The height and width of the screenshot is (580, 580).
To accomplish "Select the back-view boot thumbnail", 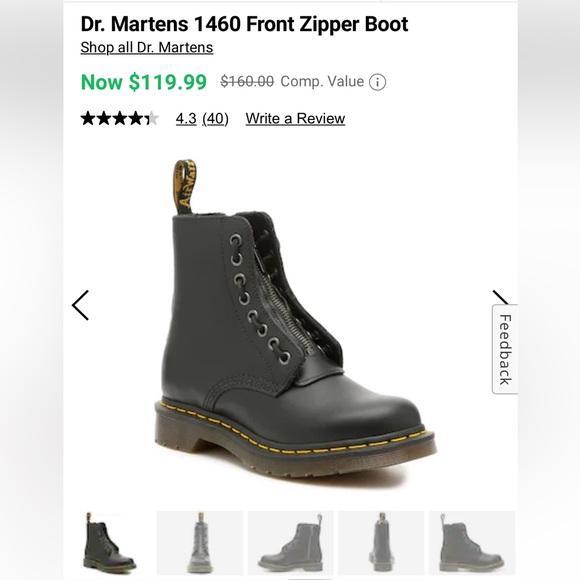I will pyautogui.click(x=381, y=543).
